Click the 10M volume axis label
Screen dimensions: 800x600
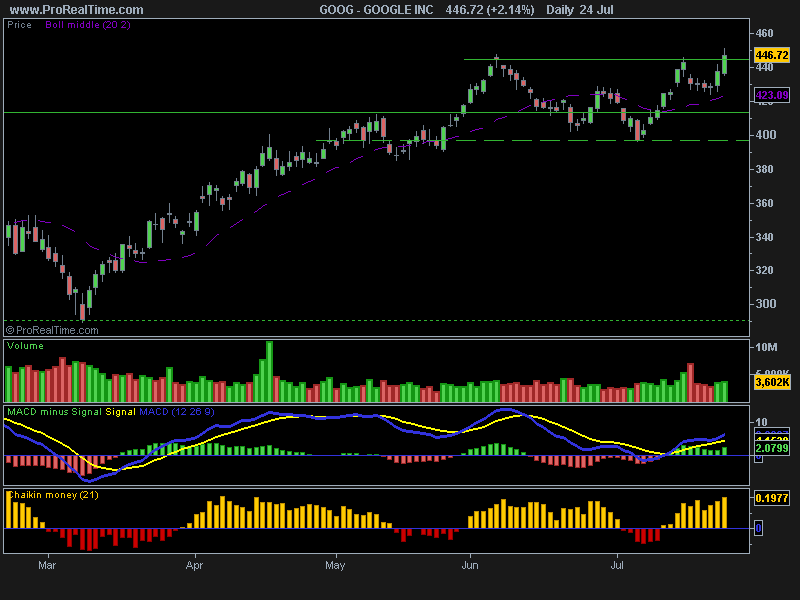(x=766, y=347)
